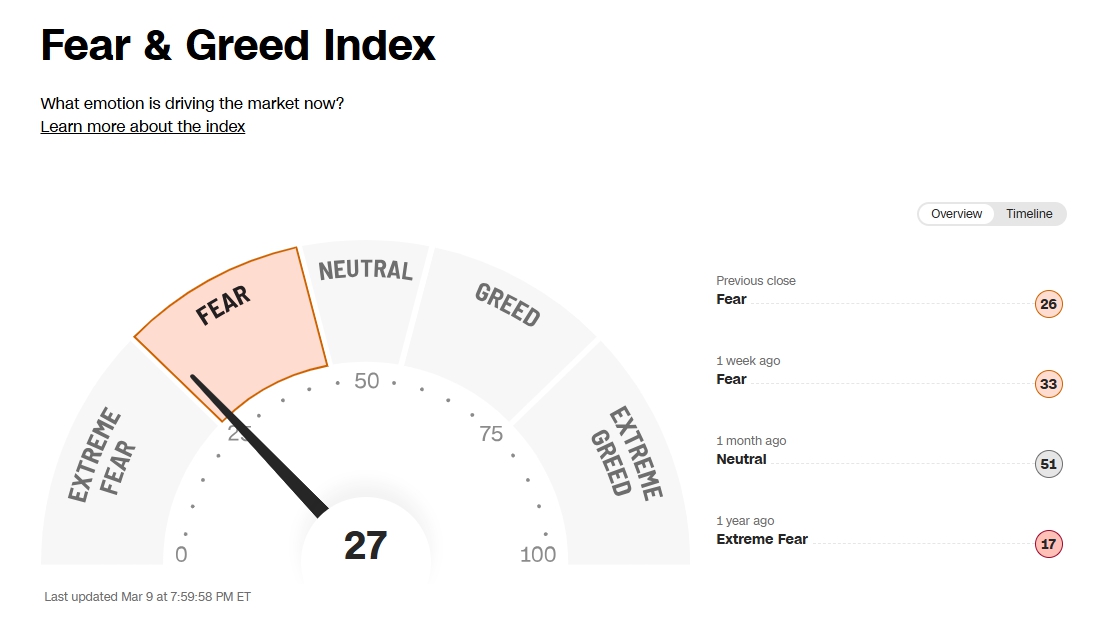This screenshot has height=620, width=1094.
Task: Click the EXTREME FEAR gauge segment
Action: 105,460
